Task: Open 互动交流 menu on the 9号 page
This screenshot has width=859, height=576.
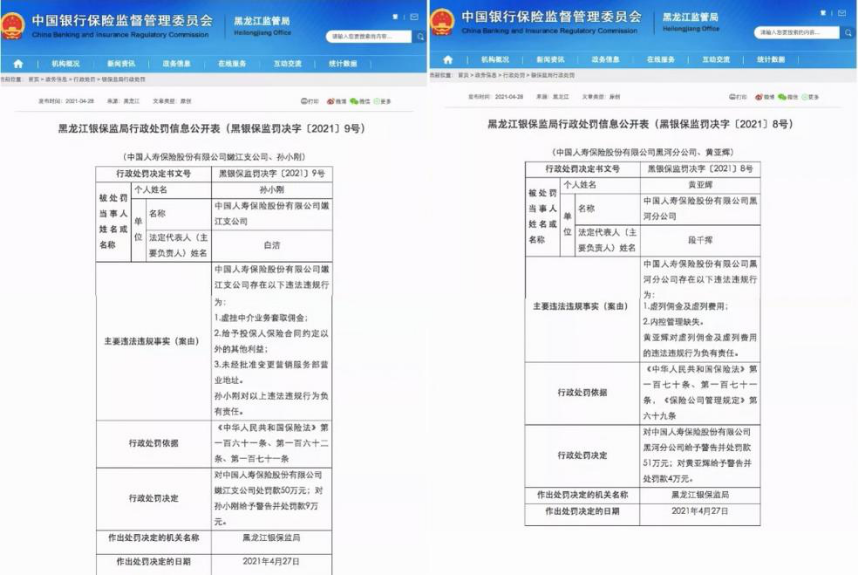Action: point(288,64)
